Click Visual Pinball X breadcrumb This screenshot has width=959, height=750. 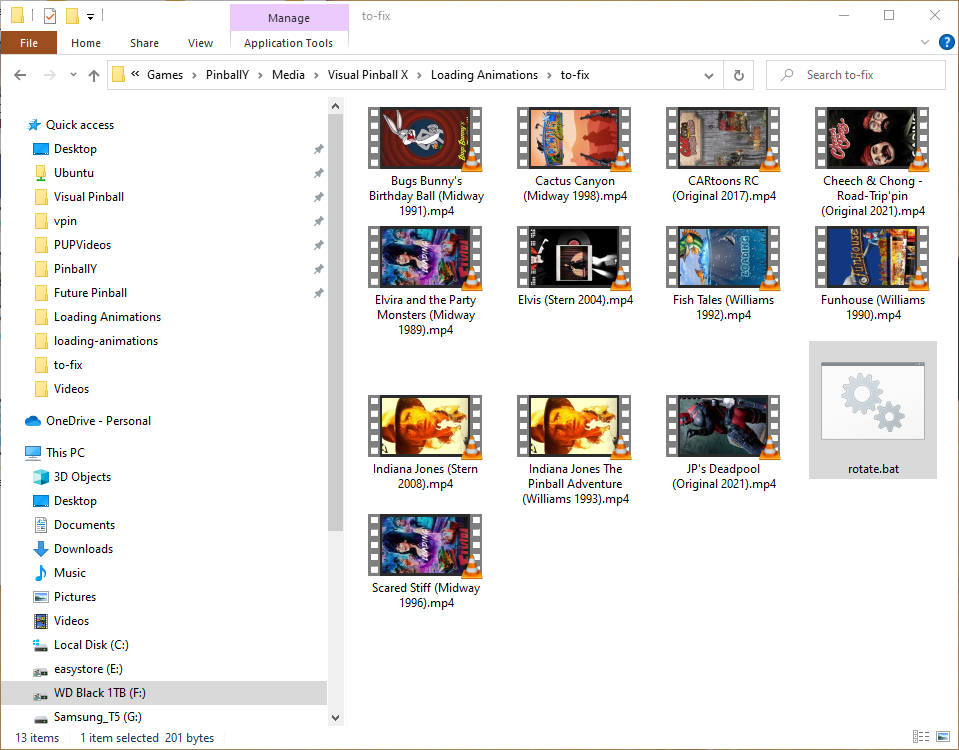tap(368, 75)
